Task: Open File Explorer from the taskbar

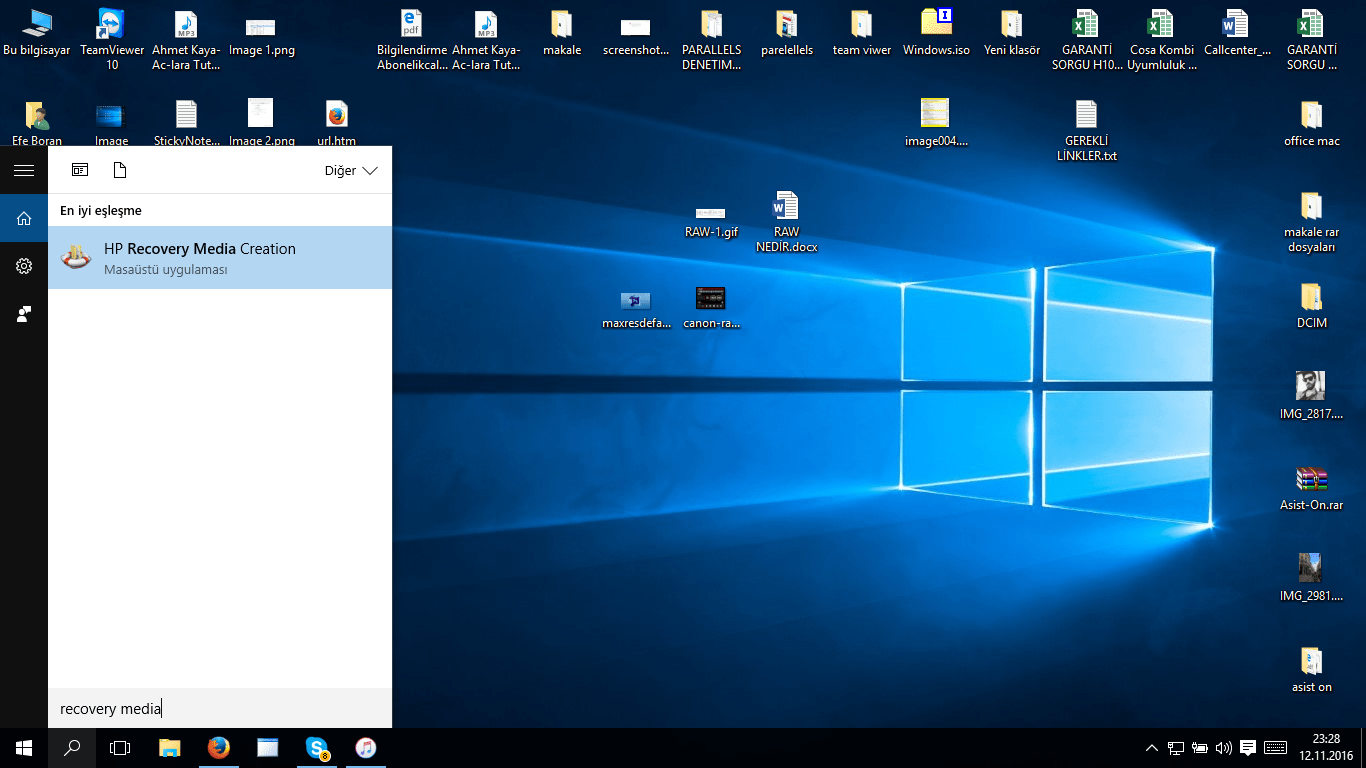Action: pos(170,748)
